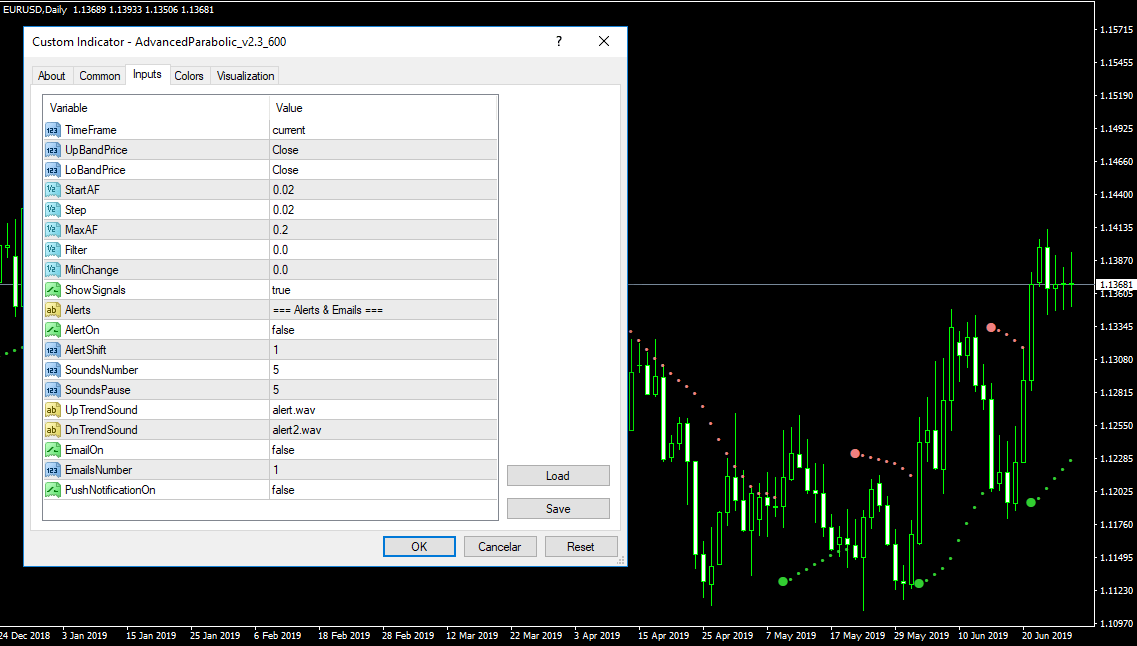
Task: Click the current price label 1.13681
Action: pyautogui.click(x=1115, y=285)
